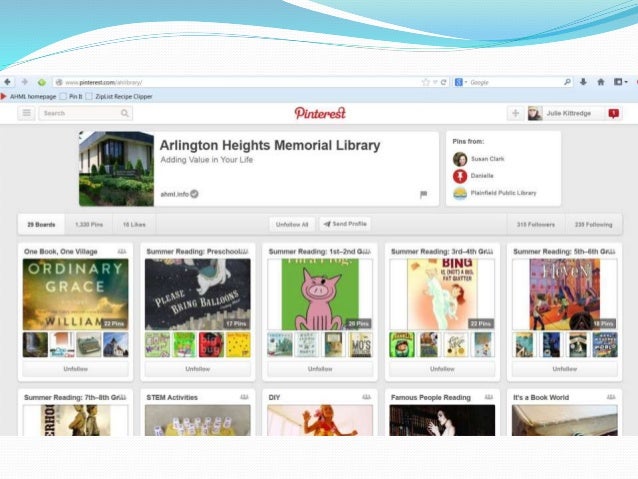
Task: Open Plainfield Public Library profile
Action: [x=494, y=193]
